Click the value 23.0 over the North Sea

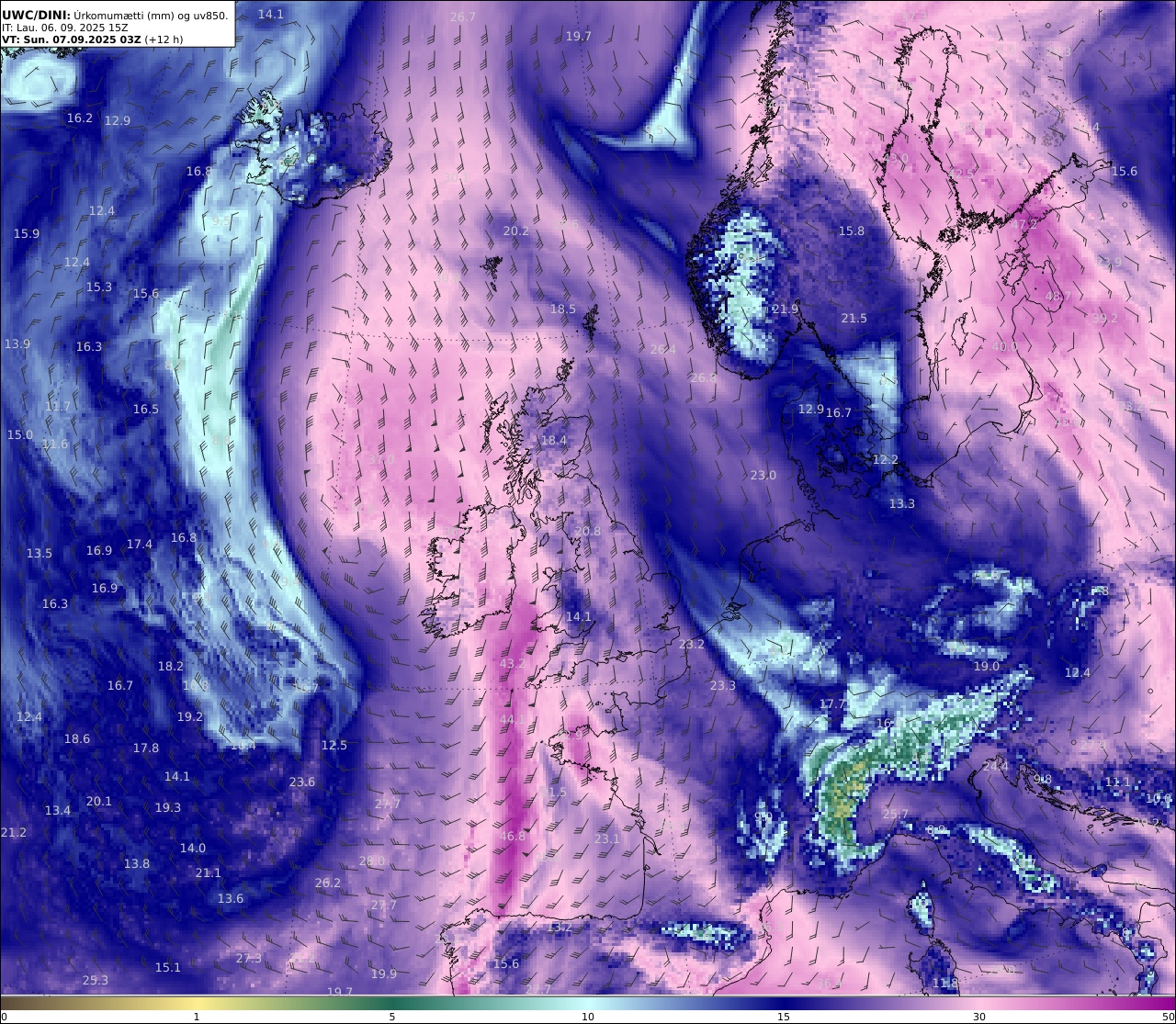click(x=763, y=476)
